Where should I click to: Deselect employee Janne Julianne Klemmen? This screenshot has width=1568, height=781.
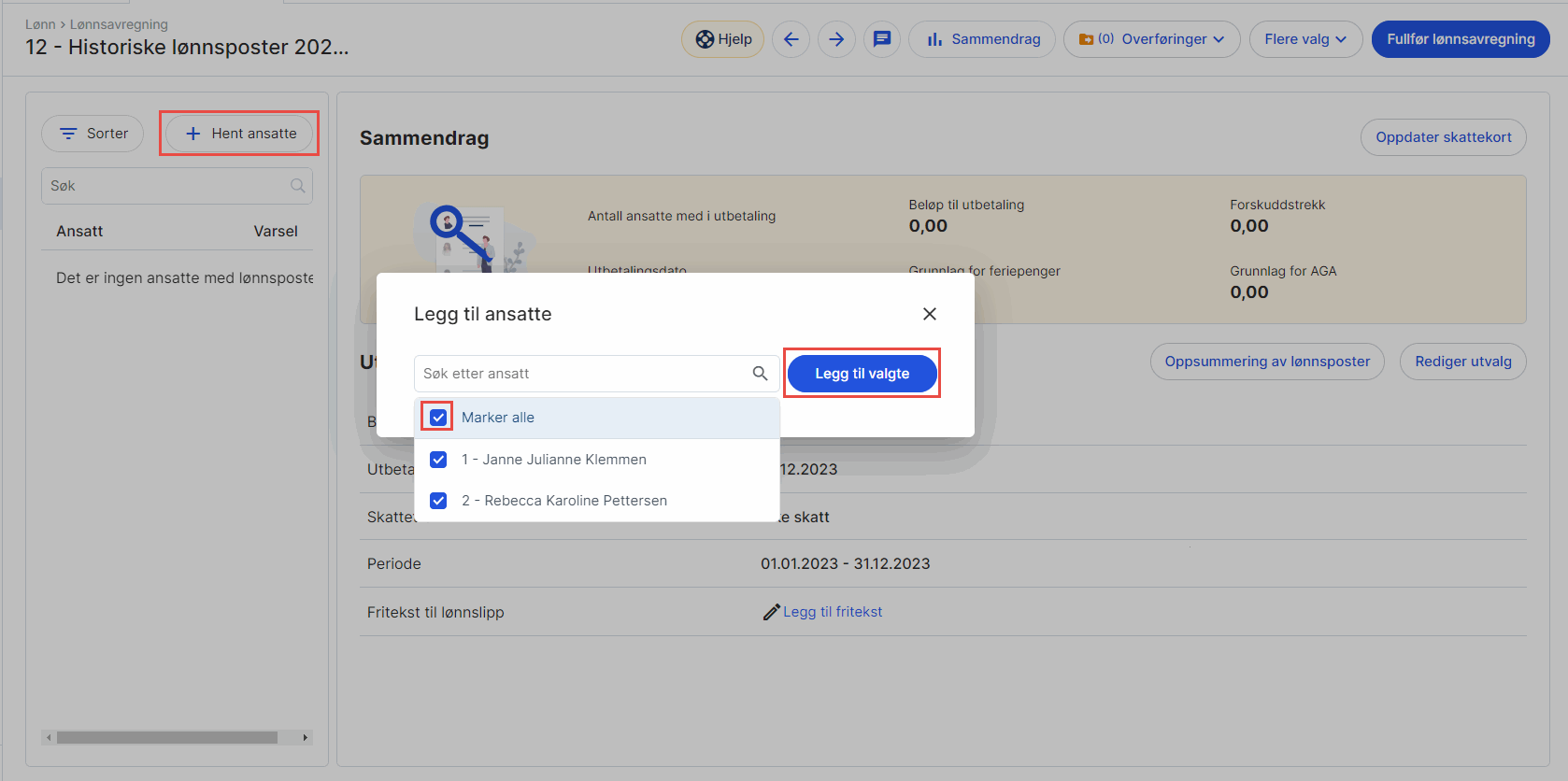tap(438, 460)
